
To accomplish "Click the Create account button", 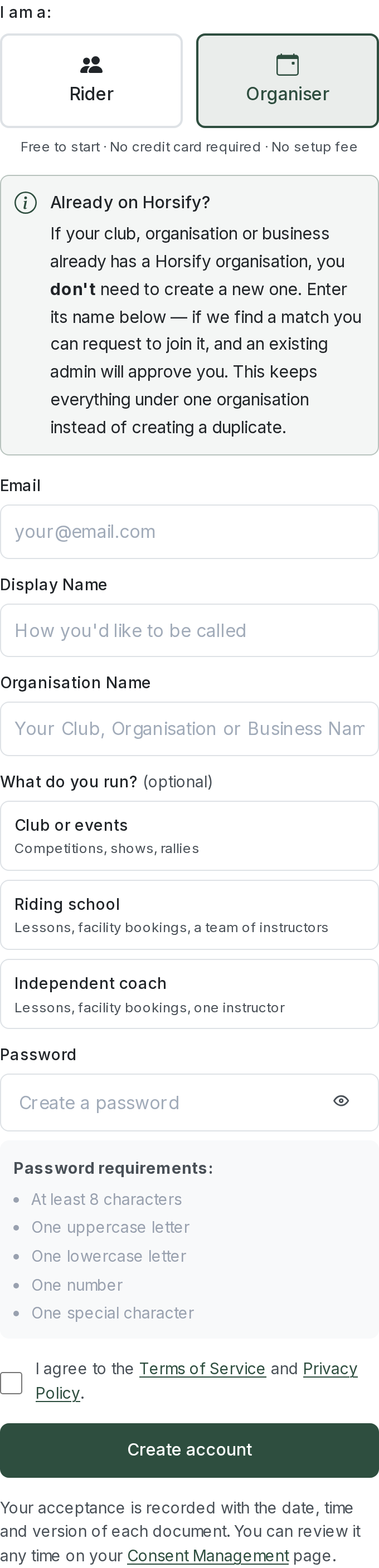I will pyautogui.click(x=189, y=1451).
